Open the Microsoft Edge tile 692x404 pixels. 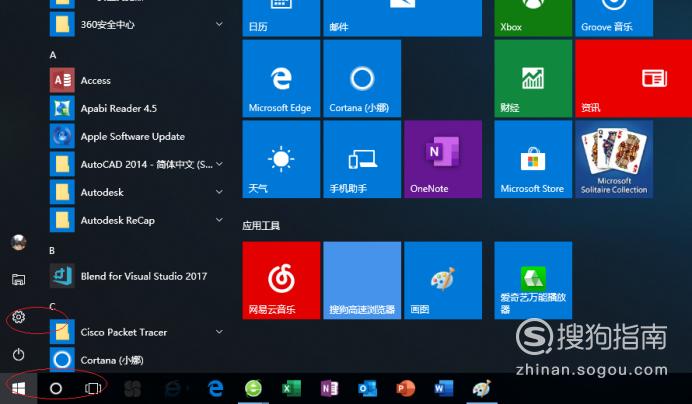[281, 79]
